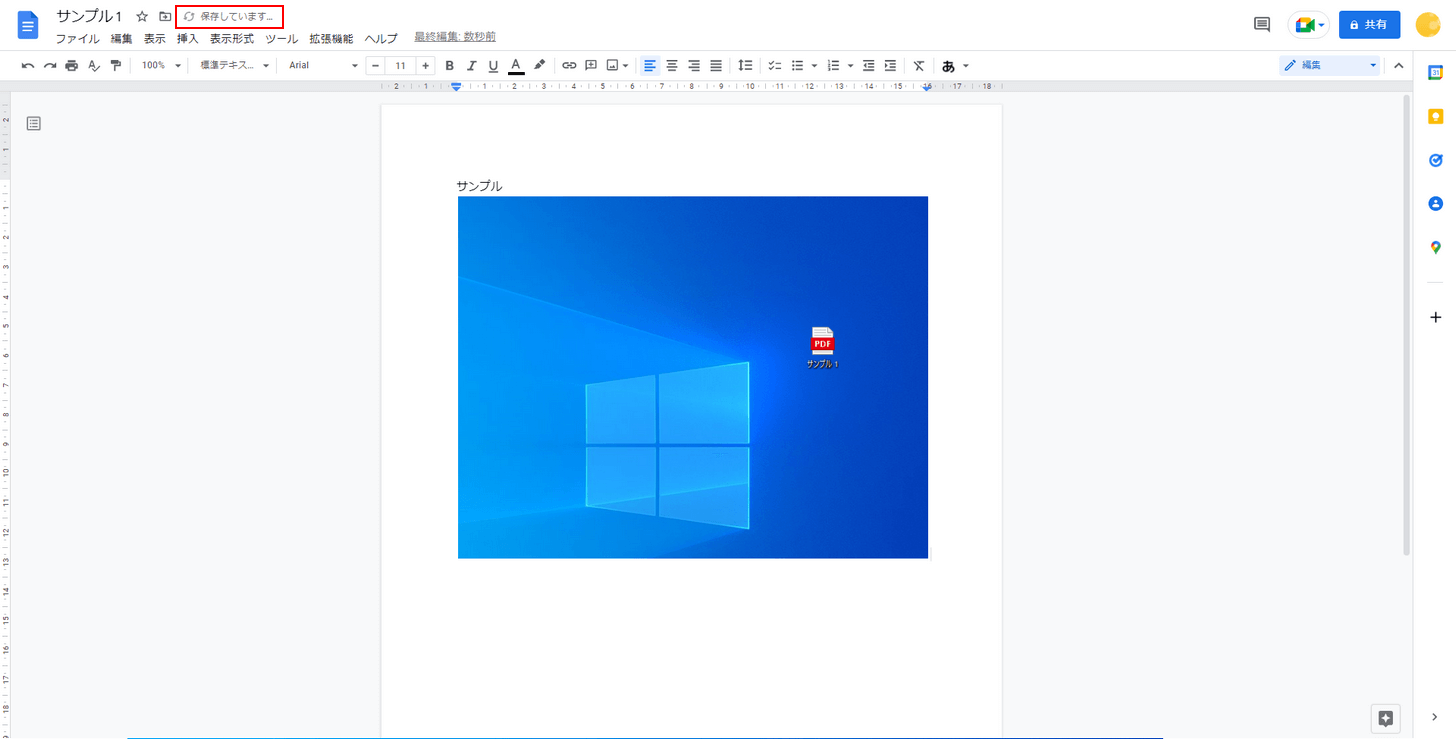Insert a link
The width and height of the screenshot is (1456, 739).
pos(569,66)
